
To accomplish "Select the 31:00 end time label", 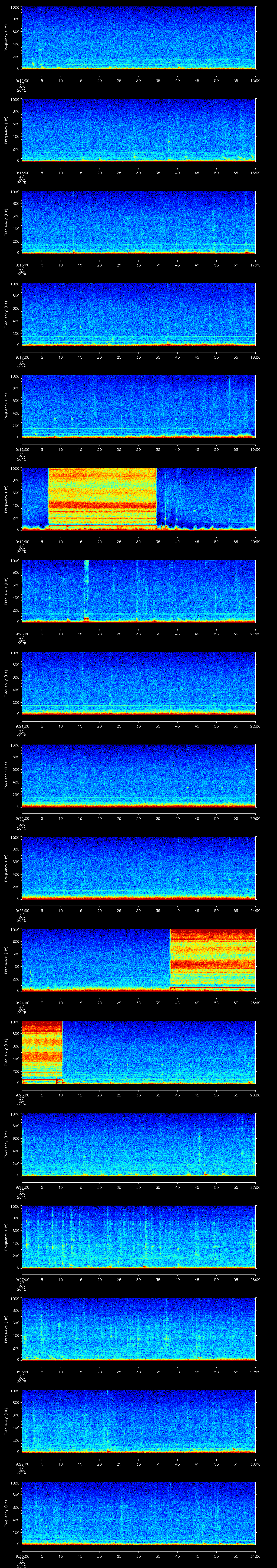I will (256, 1556).
